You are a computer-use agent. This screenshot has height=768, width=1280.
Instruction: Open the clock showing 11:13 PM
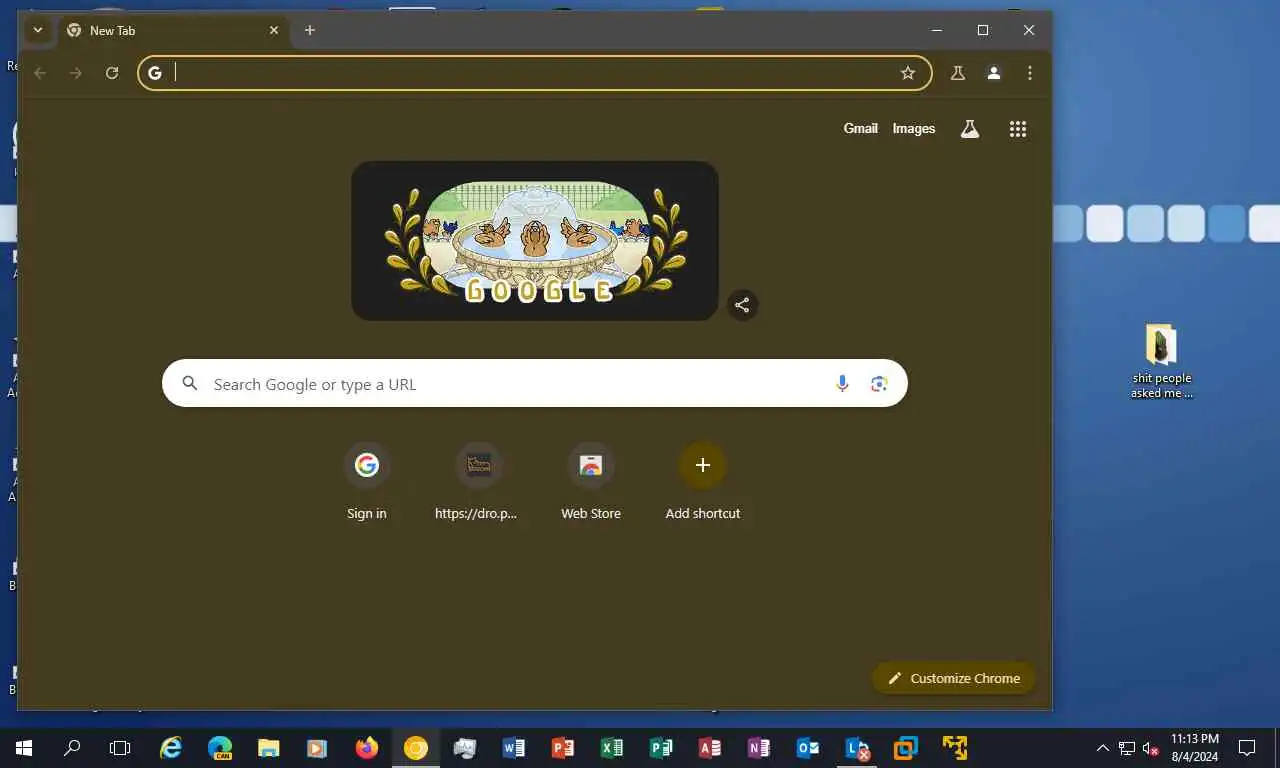pos(1193,748)
